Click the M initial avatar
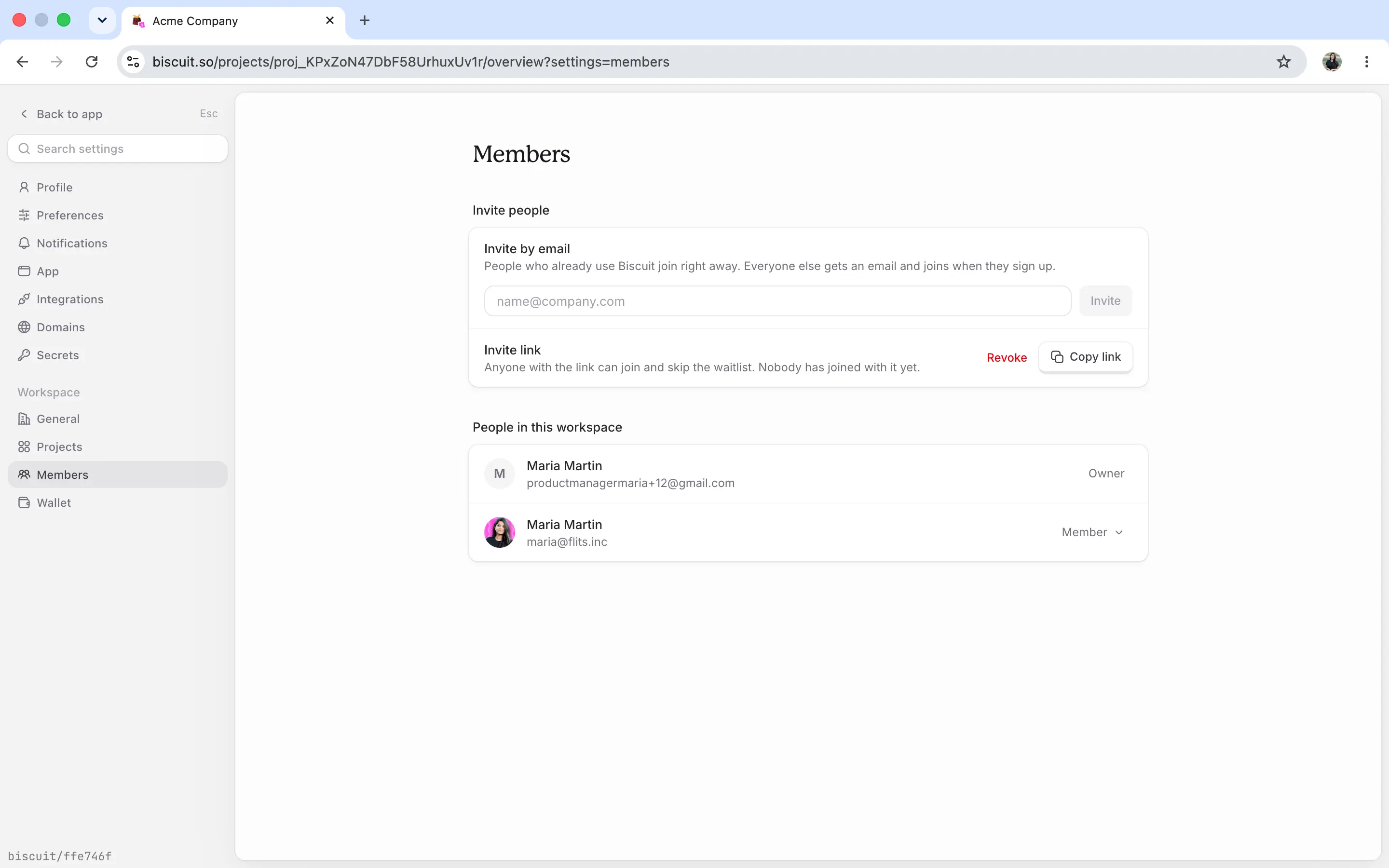Viewport: 1389px width, 868px height. tap(499, 474)
